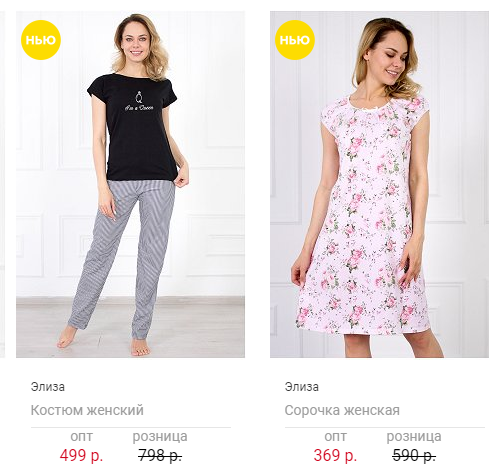Click the Элиза brand above Сорочка женская
The height and width of the screenshot is (468, 489).
302,387
